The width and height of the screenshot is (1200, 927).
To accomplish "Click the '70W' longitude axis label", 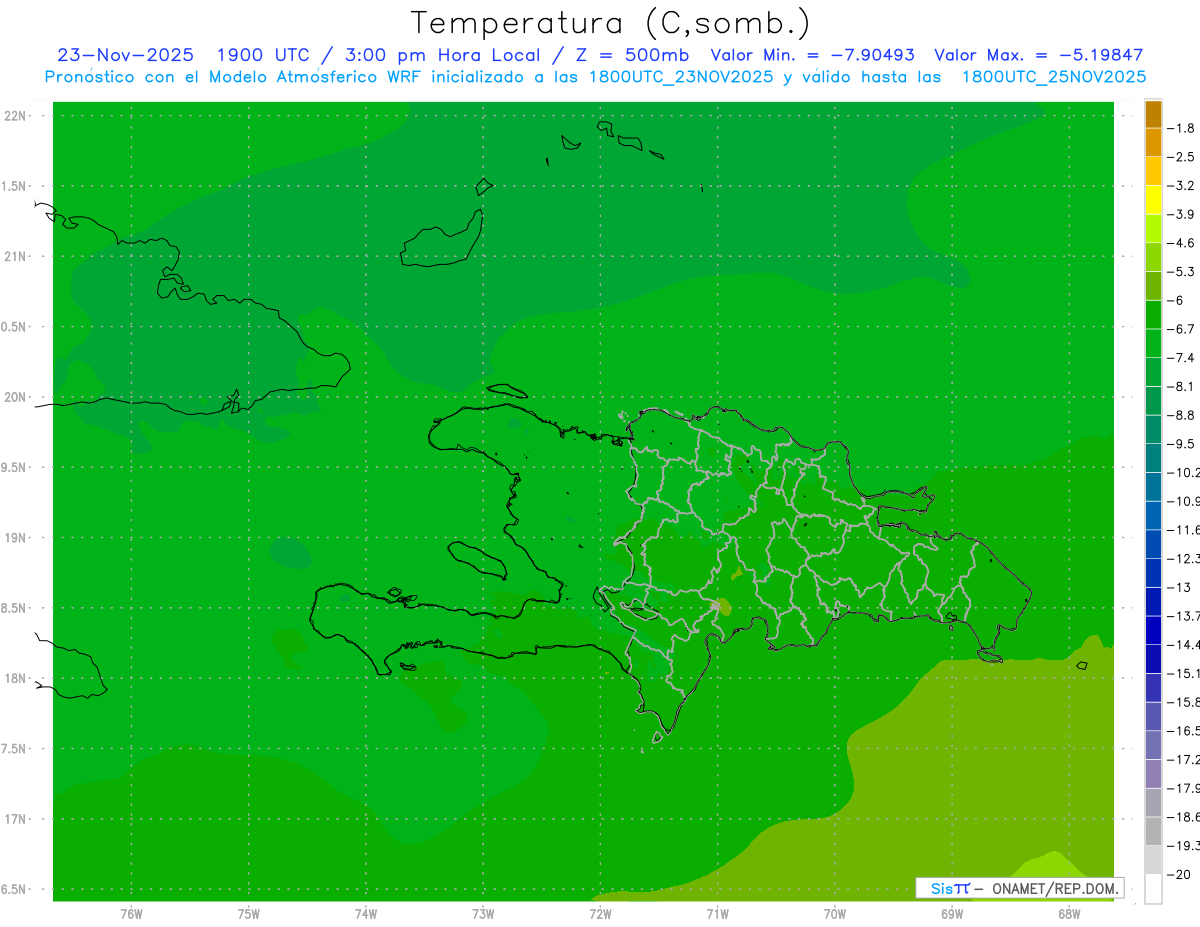I will (x=835, y=913).
